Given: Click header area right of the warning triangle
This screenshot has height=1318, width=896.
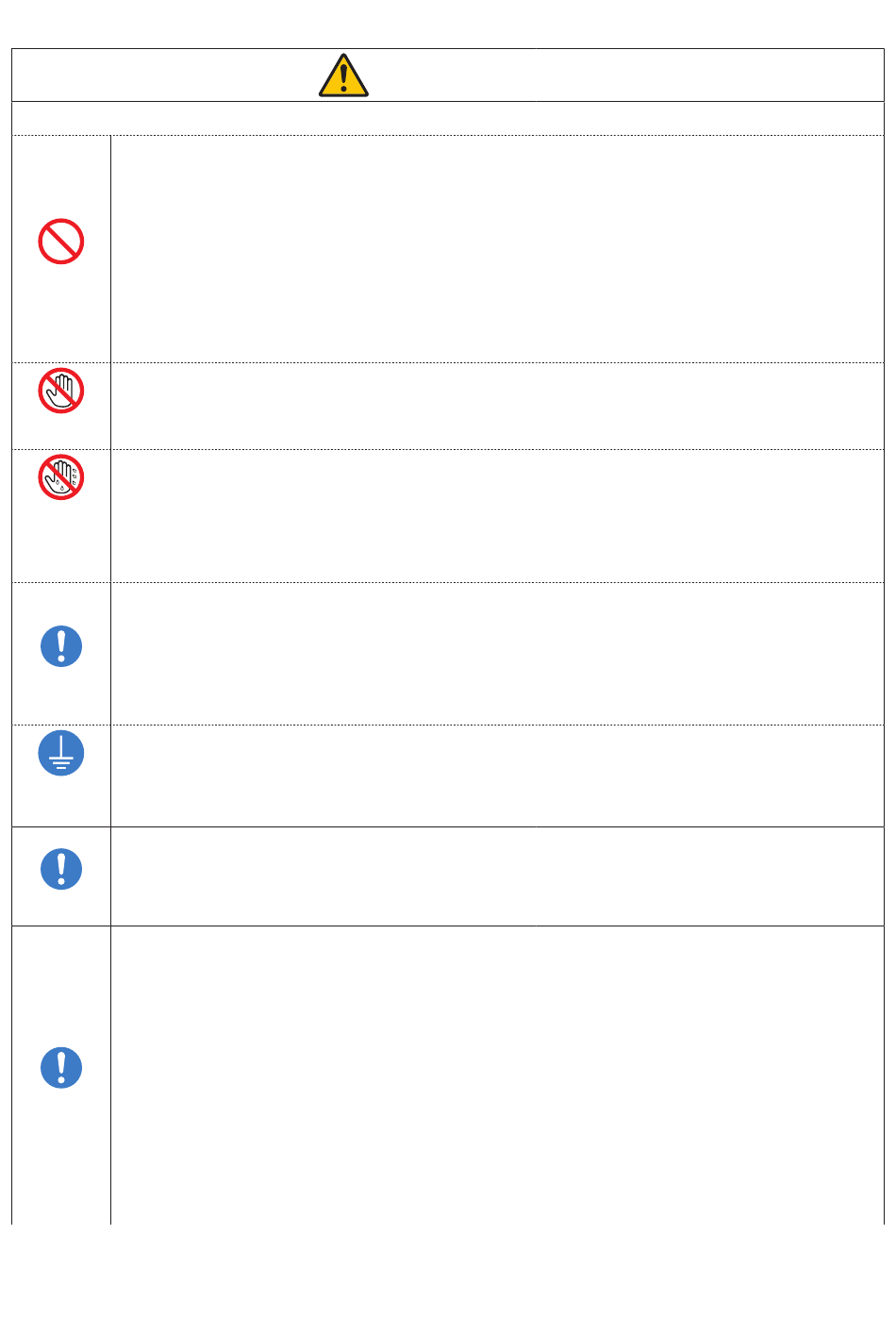Looking at the screenshot, I should pos(627,75).
